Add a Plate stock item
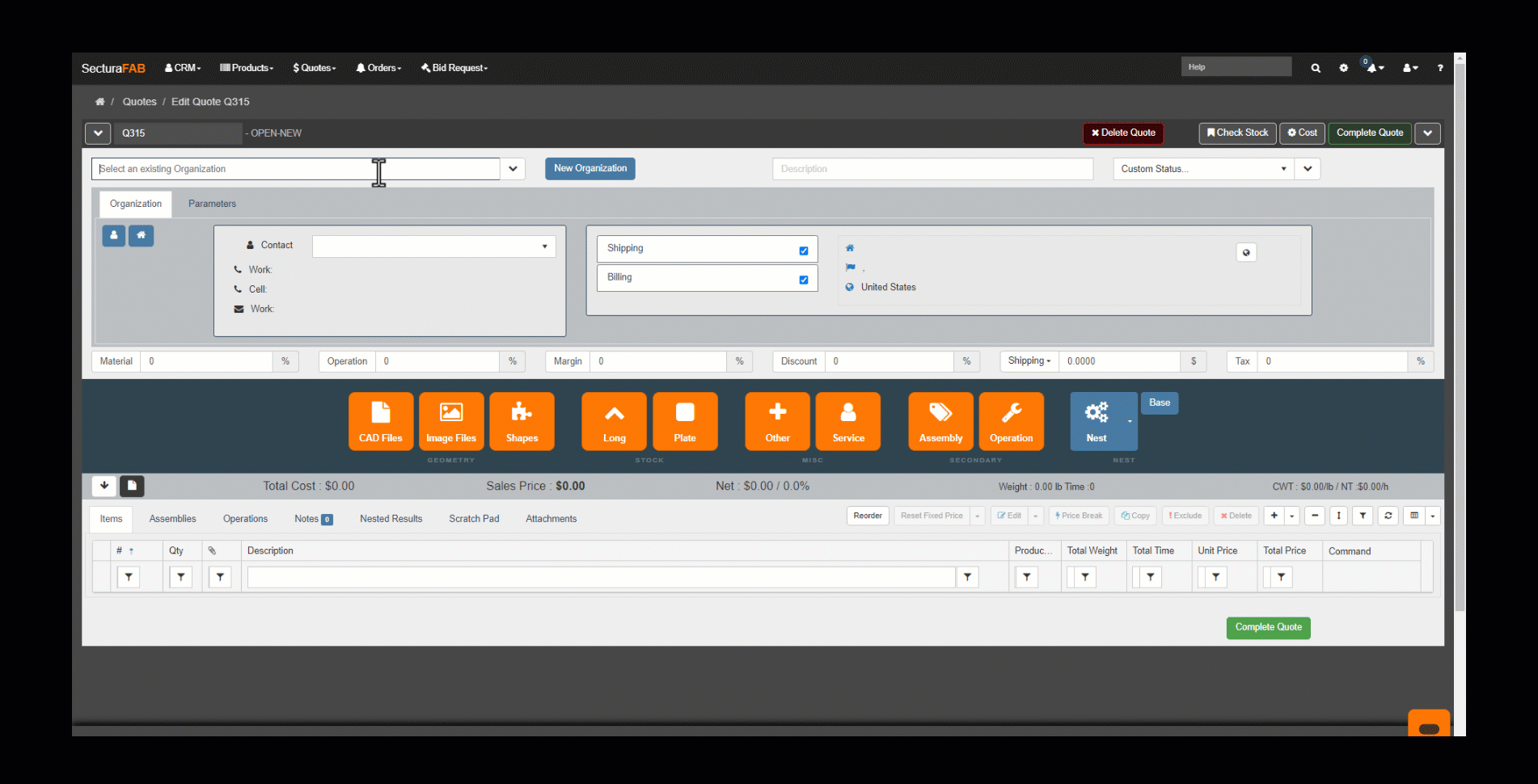Image resolution: width=1538 pixels, height=784 pixels. coord(685,421)
